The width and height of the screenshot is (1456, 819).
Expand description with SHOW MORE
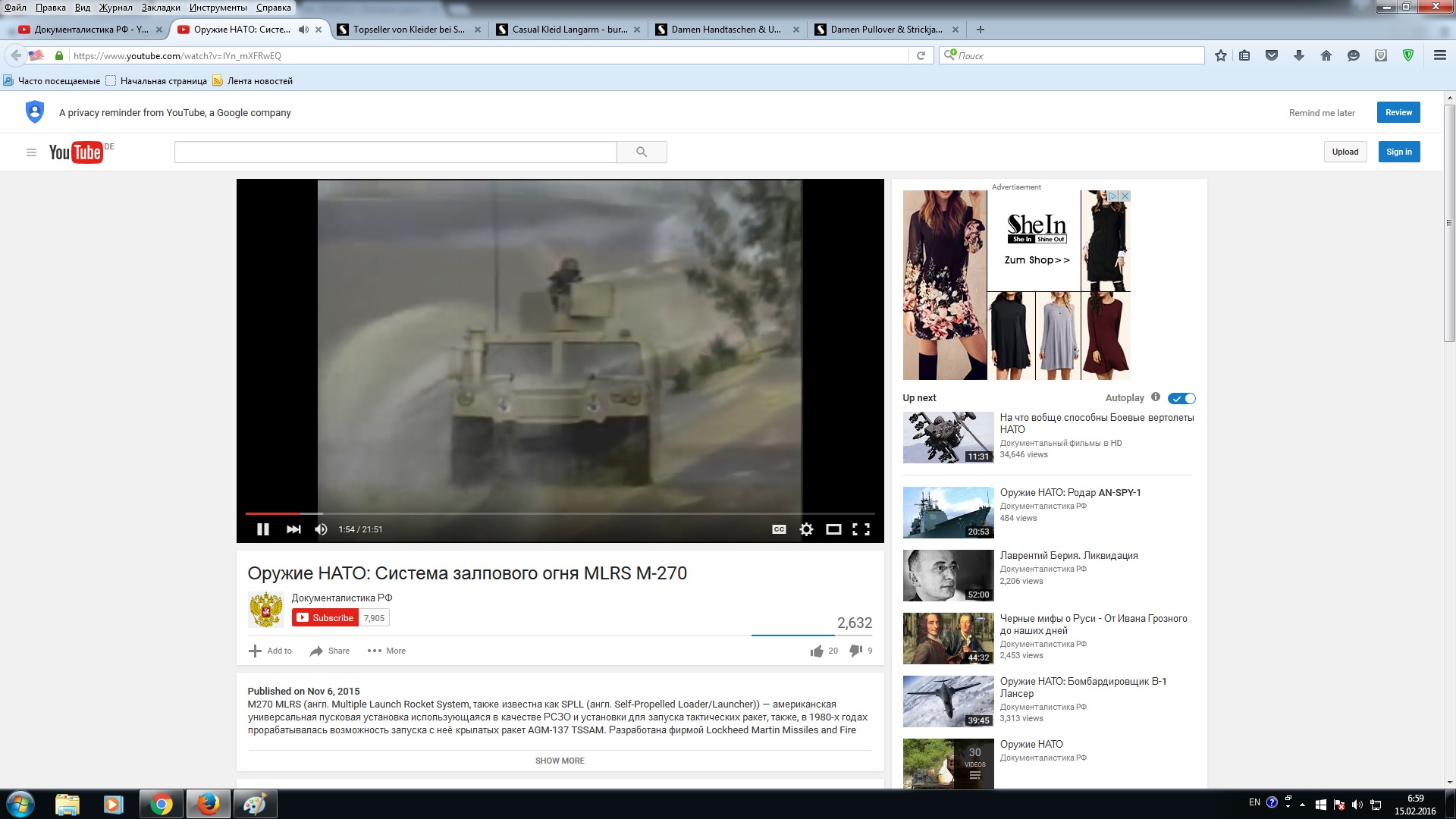coord(560,761)
